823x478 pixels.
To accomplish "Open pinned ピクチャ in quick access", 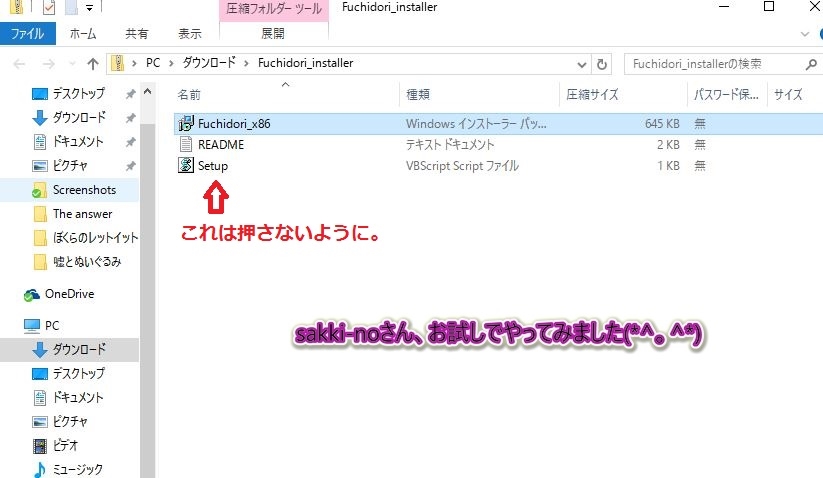I will 70,166.
